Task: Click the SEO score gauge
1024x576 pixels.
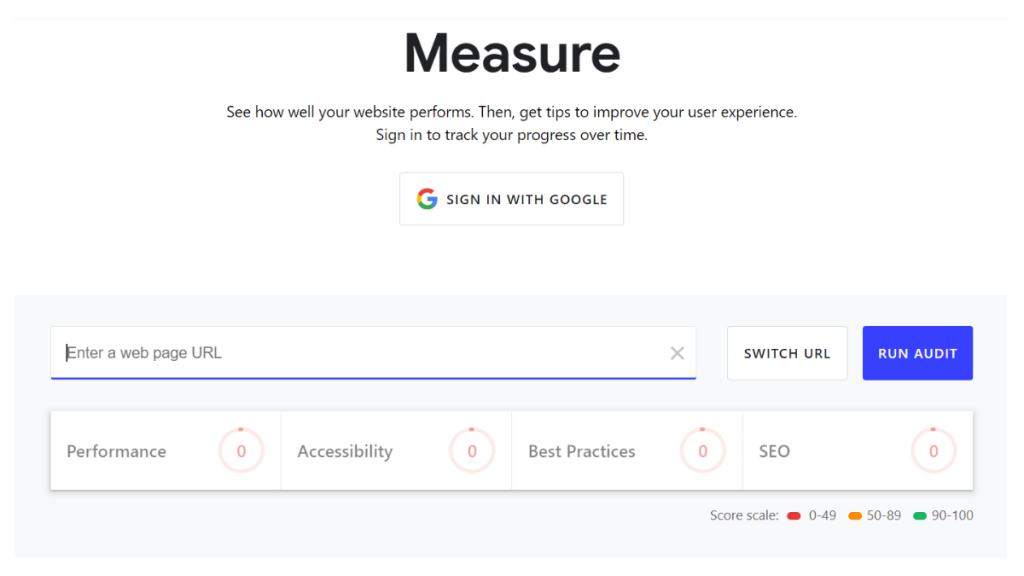Action: tap(933, 451)
